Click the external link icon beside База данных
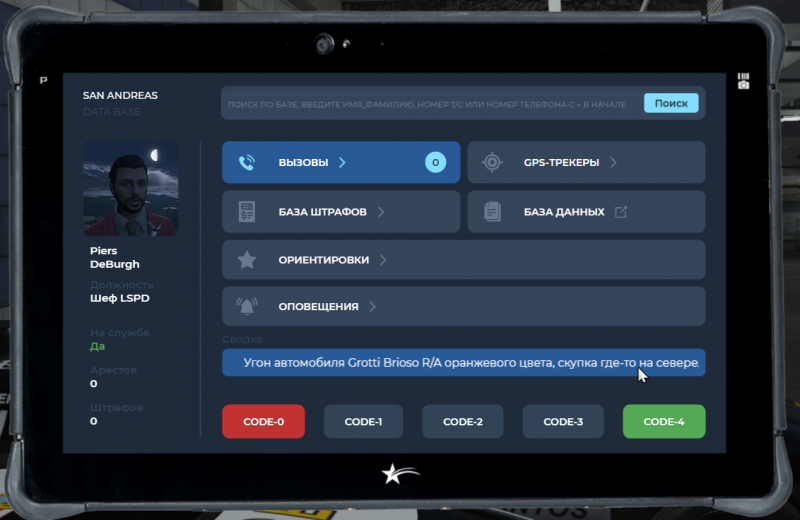 (621, 212)
